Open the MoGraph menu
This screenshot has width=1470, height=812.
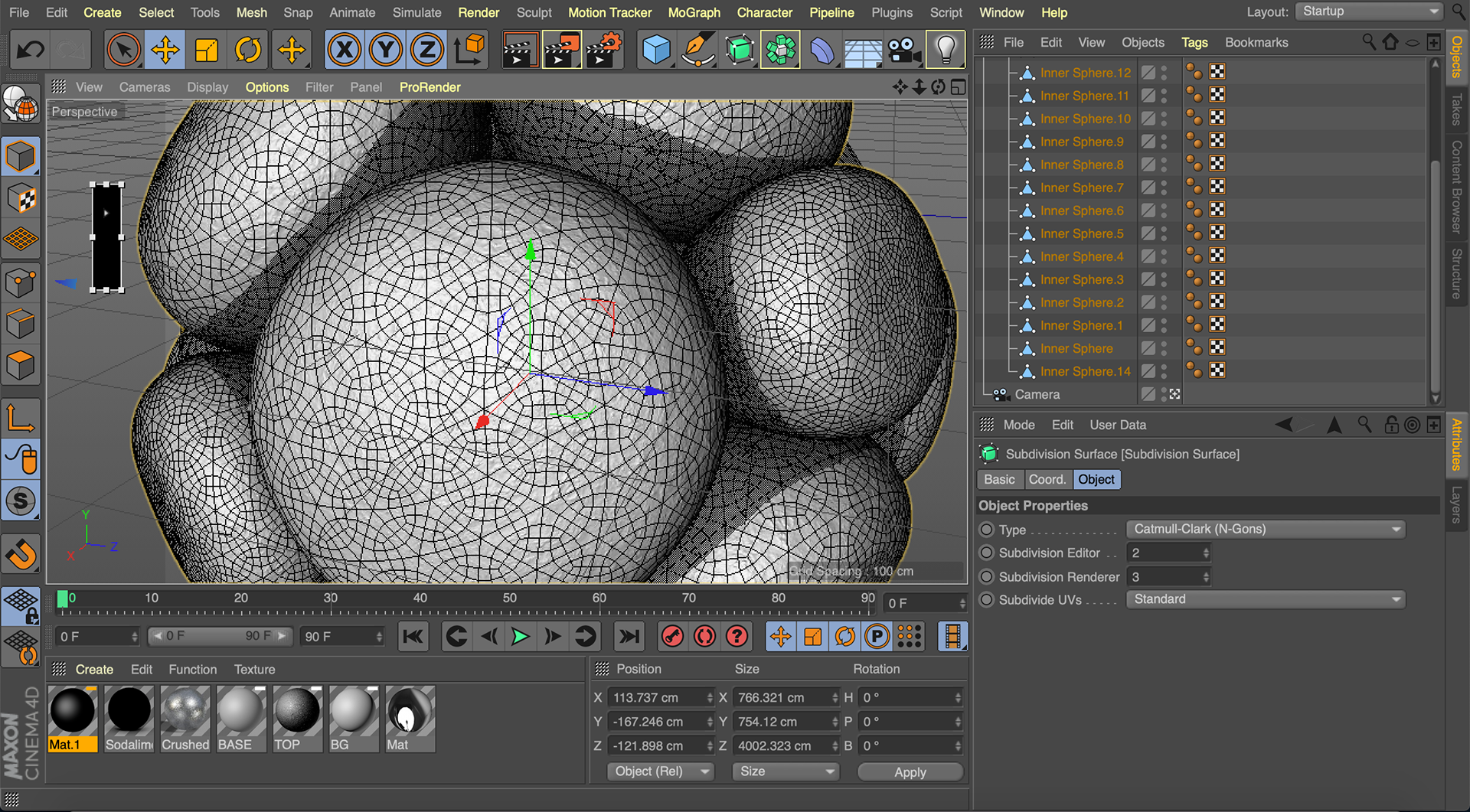click(694, 12)
